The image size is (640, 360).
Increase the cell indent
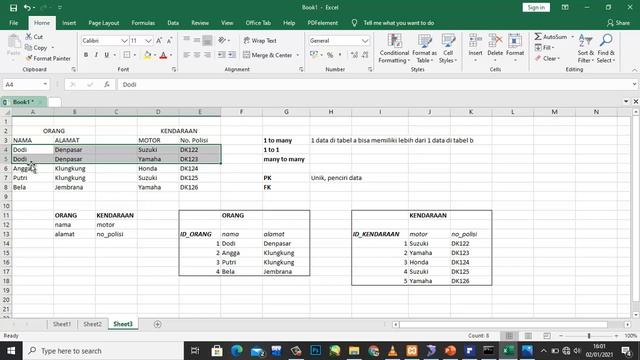(232, 55)
